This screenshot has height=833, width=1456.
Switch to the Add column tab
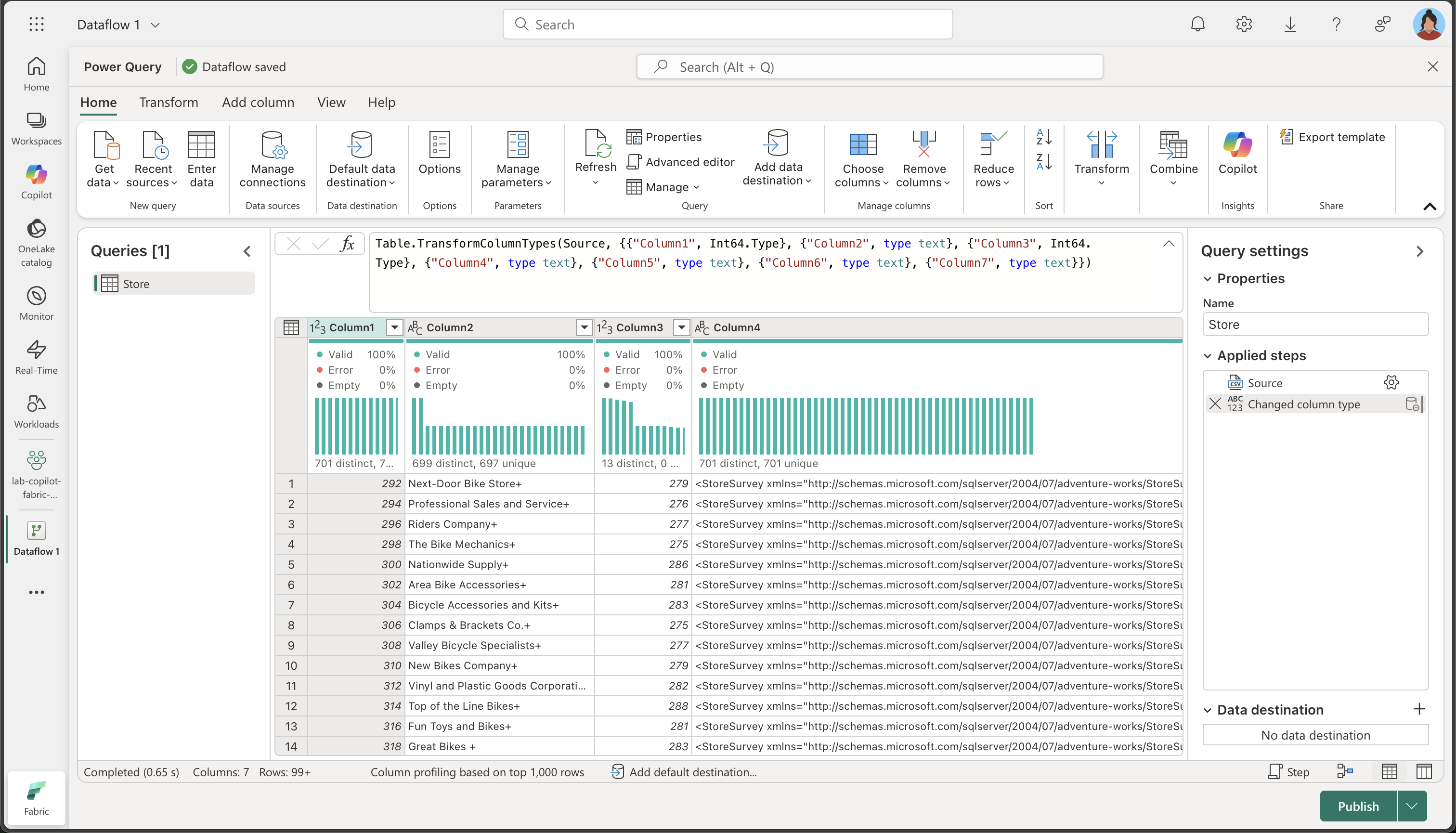click(258, 103)
